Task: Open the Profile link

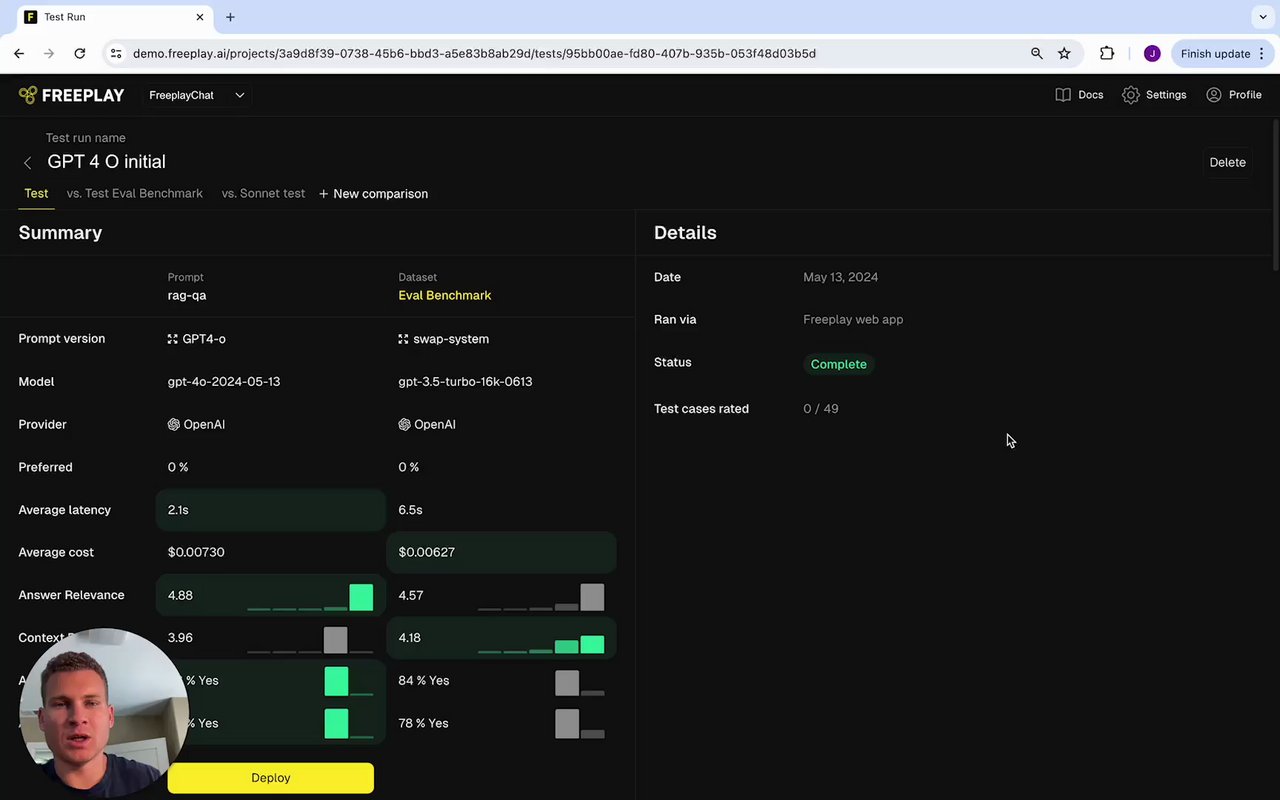Action: [x=1234, y=95]
